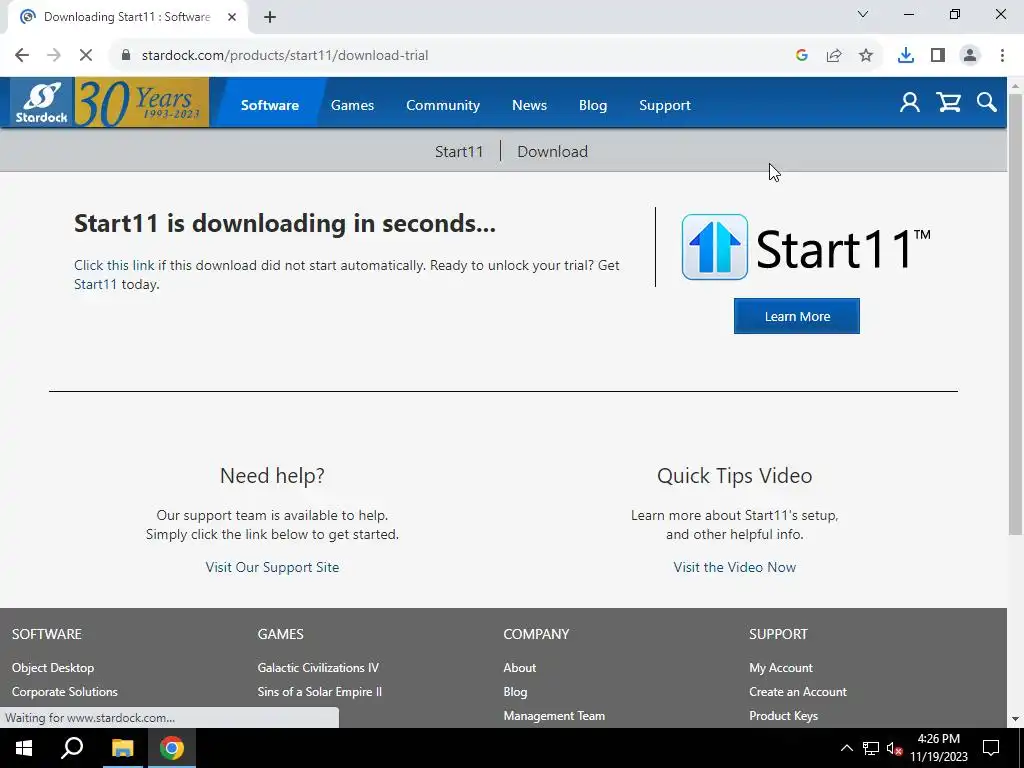The width and height of the screenshot is (1024, 768).
Task: Click the Stardock logo
Action: click(x=42, y=103)
